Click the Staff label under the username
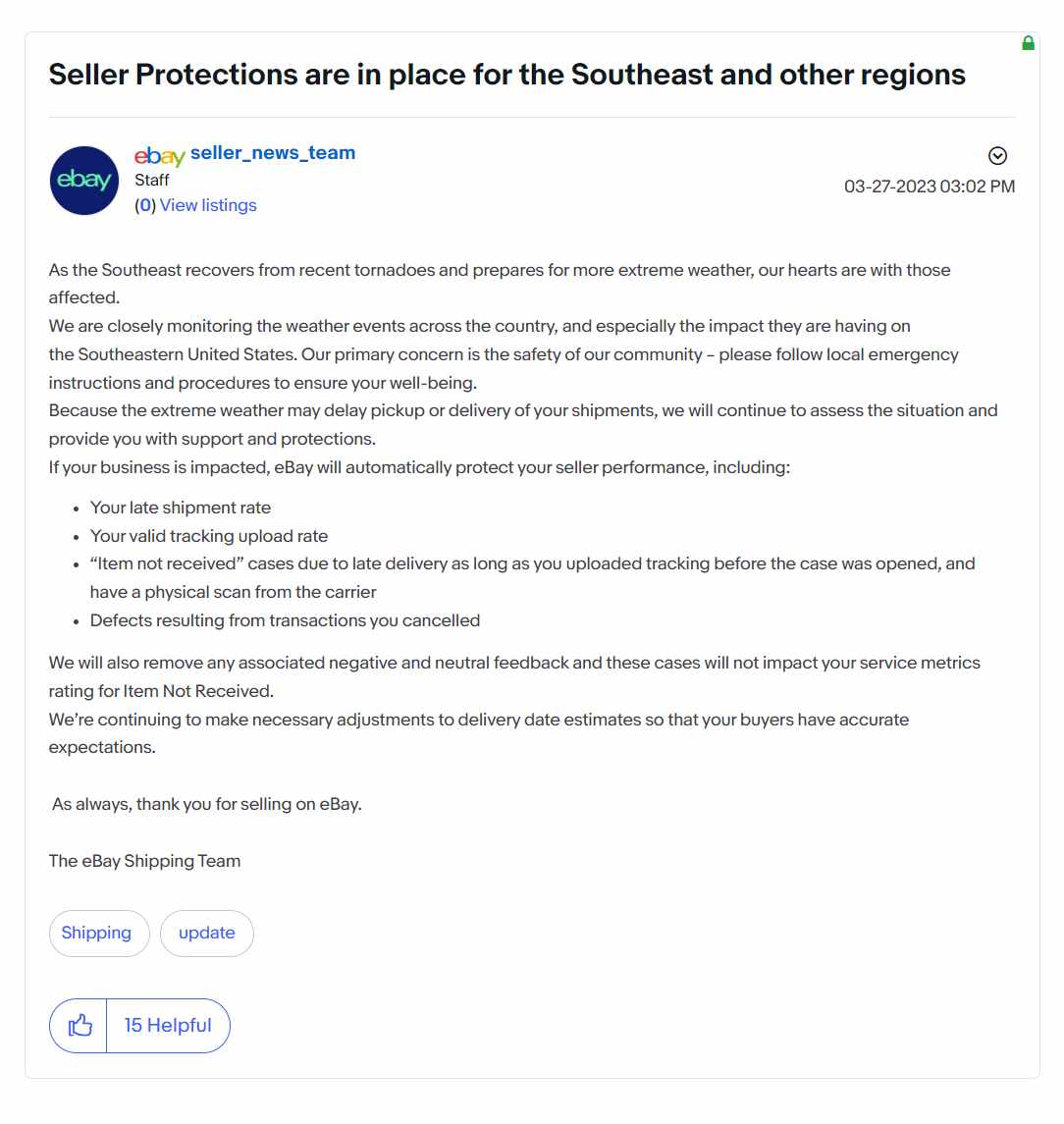The height and width of the screenshot is (1124, 1064). [x=152, y=180]
